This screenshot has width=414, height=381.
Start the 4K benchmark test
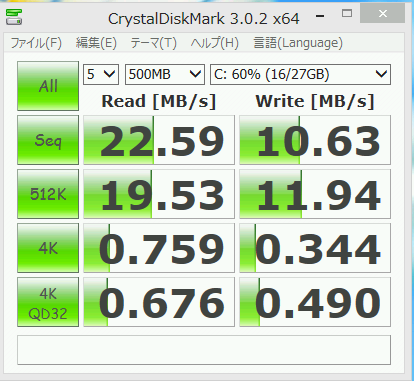48,248
